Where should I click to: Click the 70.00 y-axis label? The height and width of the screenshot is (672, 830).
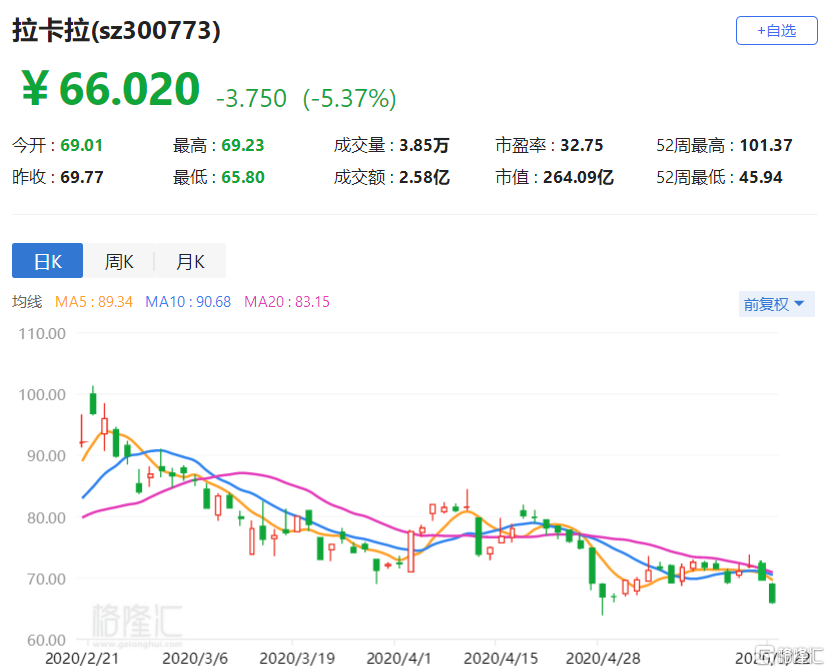click(x=46, y=579)
